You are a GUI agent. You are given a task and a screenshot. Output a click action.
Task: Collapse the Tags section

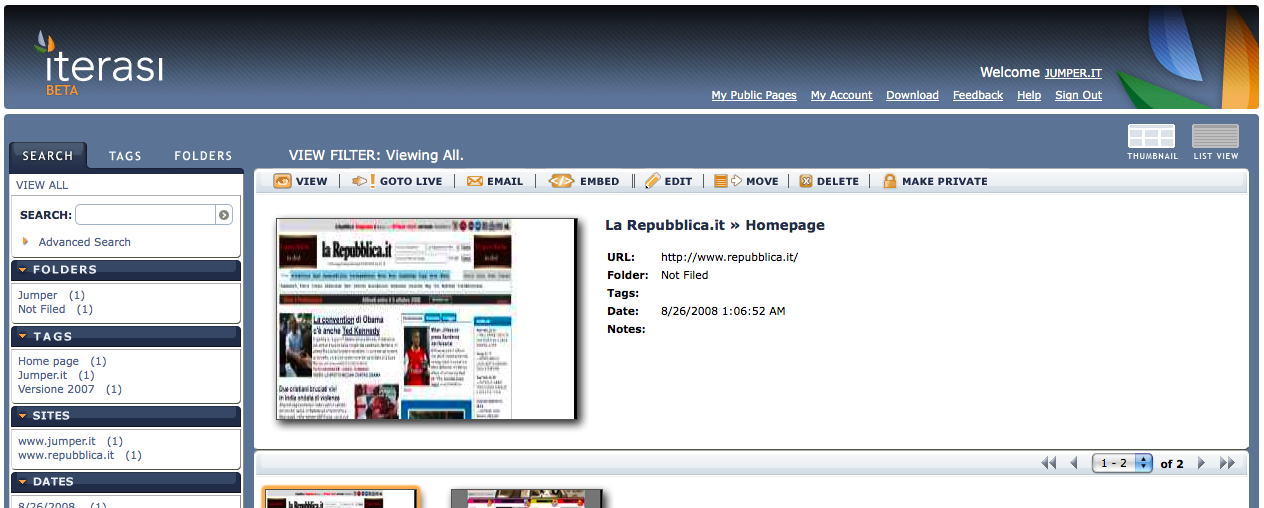coord(22,337)
